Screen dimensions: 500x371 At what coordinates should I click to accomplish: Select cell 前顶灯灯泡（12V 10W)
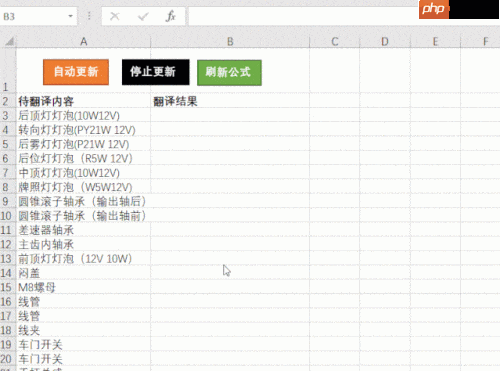coord(83,259)
